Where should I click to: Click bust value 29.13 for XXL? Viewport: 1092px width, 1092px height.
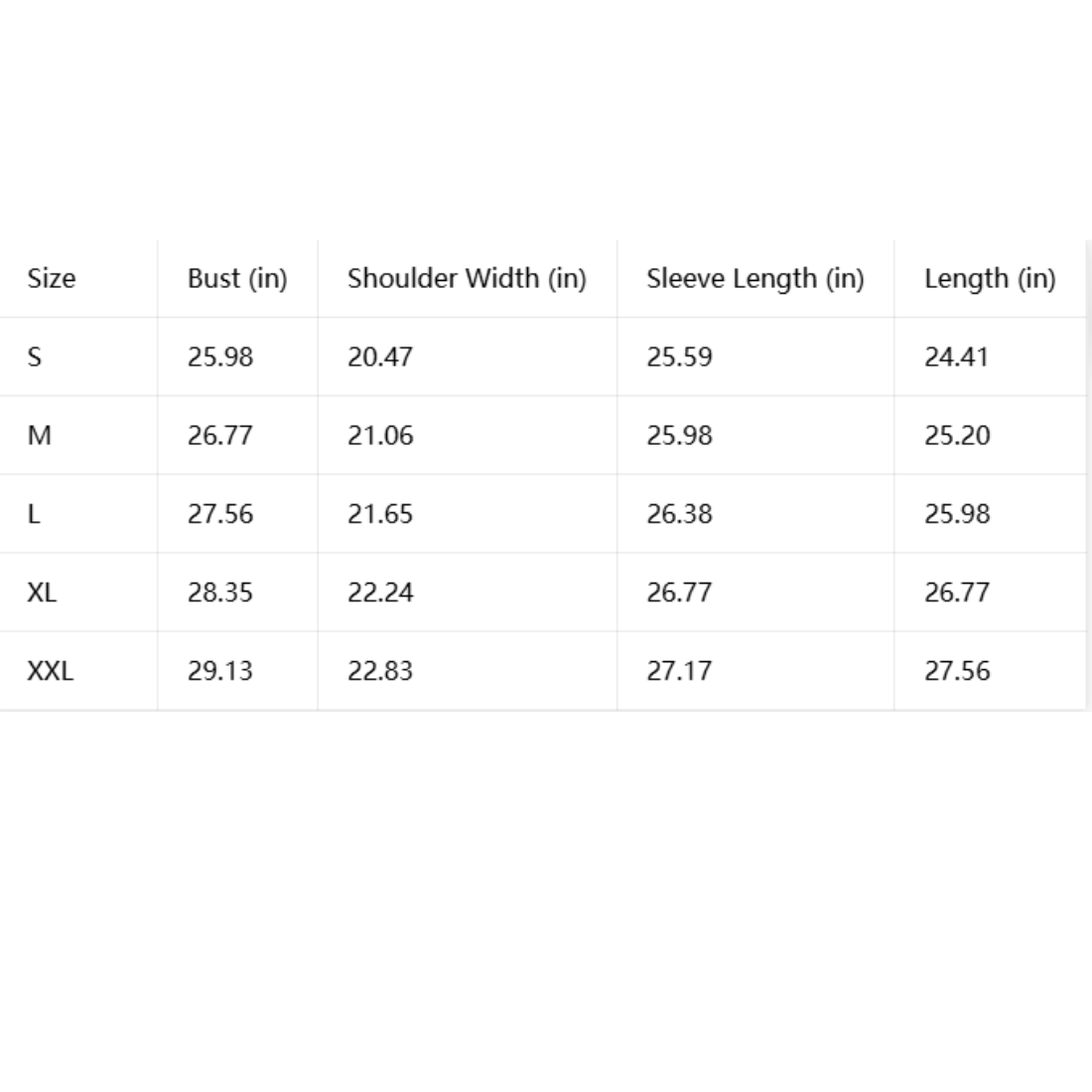click(220, 671)
